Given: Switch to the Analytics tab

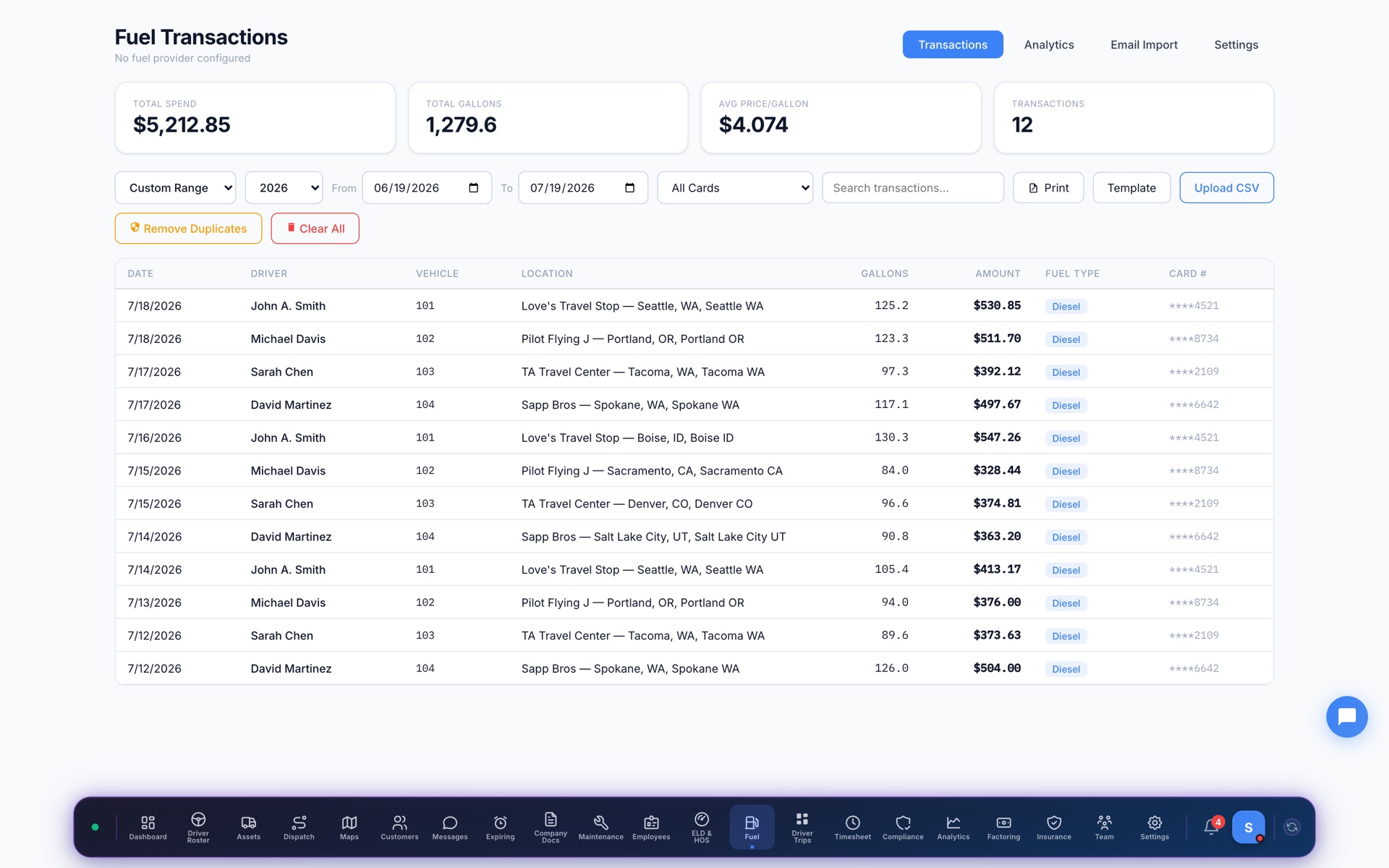Looking at the screenshot, I should click(1049, 45).
